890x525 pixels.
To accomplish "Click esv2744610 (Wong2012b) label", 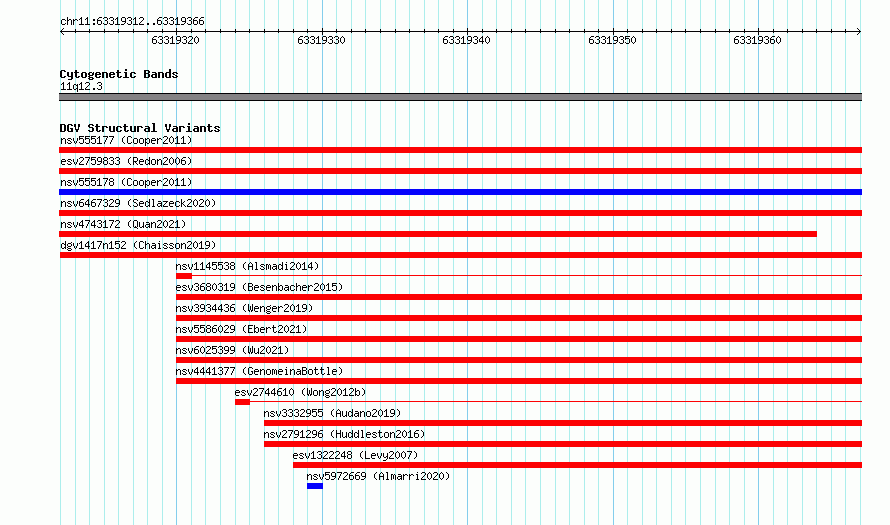I will coord(300,392).
